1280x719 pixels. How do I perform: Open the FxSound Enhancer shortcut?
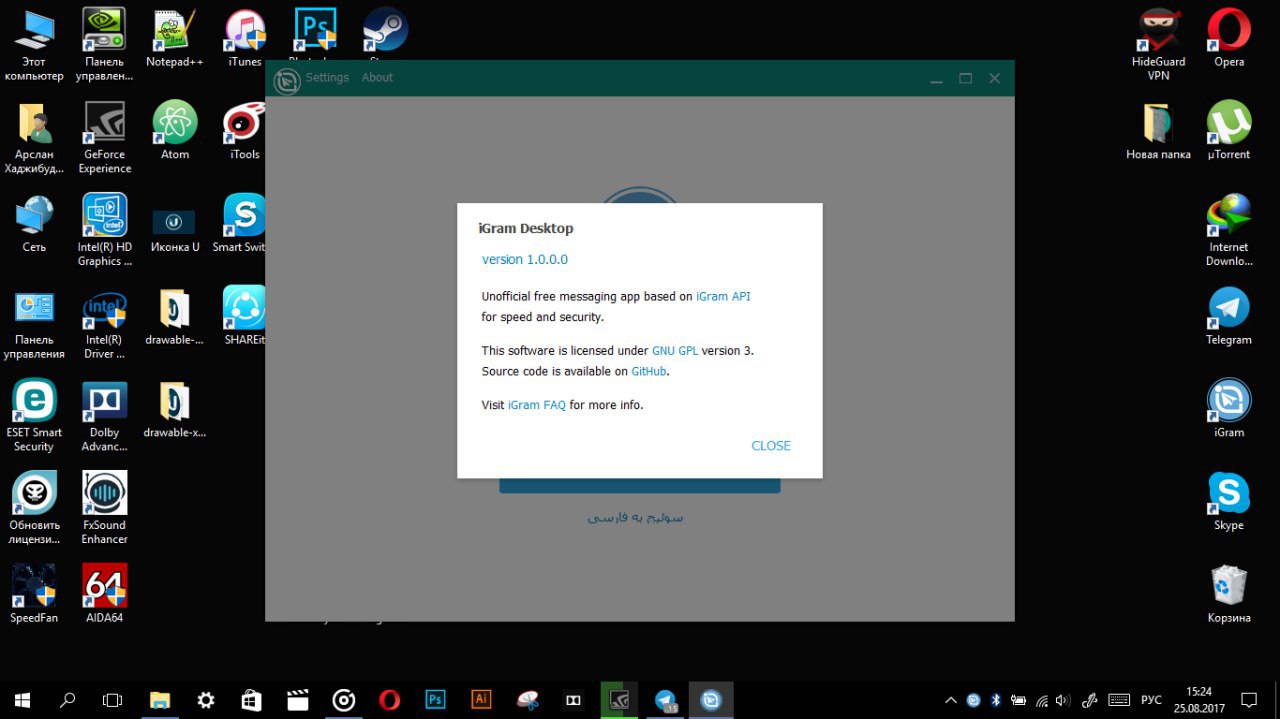pos(105,508)
